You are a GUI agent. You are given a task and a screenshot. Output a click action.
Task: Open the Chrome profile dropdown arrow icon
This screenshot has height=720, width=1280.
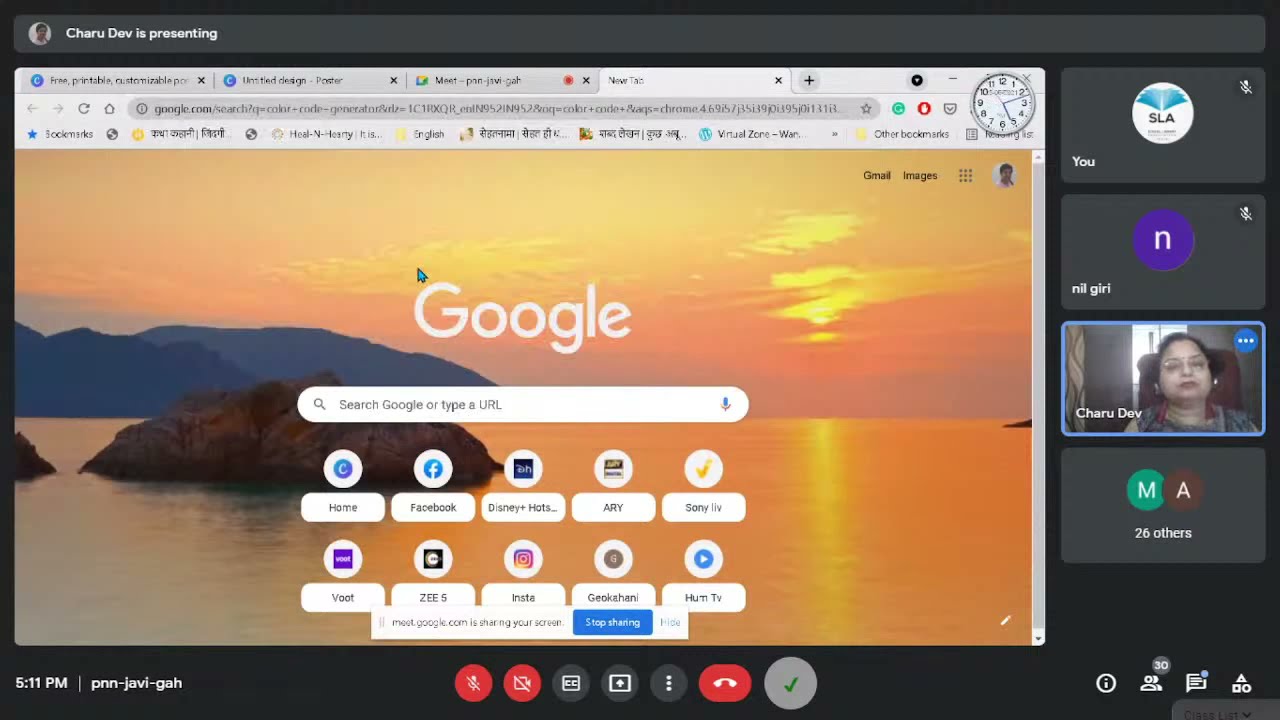point(917,80)
